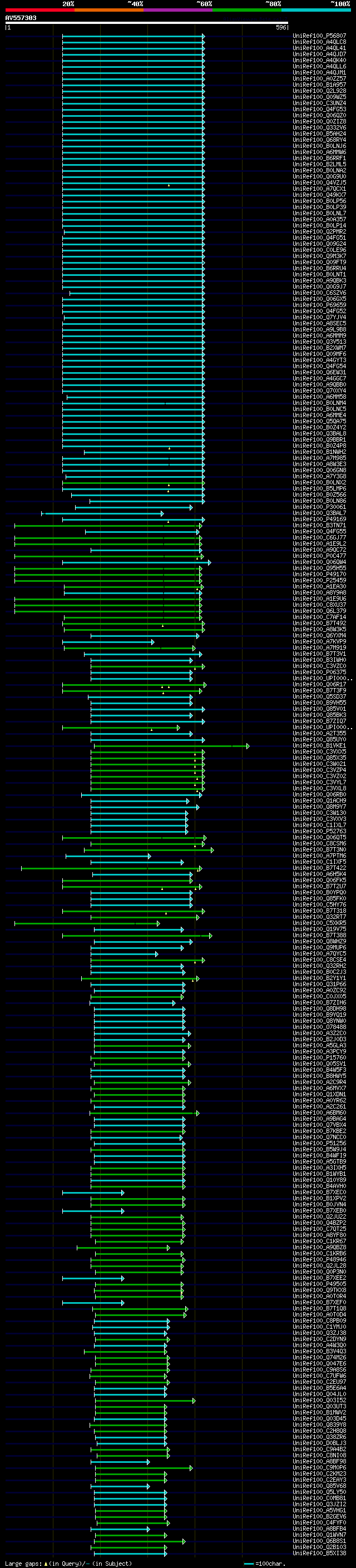This screenshot has width=356, height=1568.
Task: Click hit label UniRef100_B5AH24
Action: click(x=319, y=134)
